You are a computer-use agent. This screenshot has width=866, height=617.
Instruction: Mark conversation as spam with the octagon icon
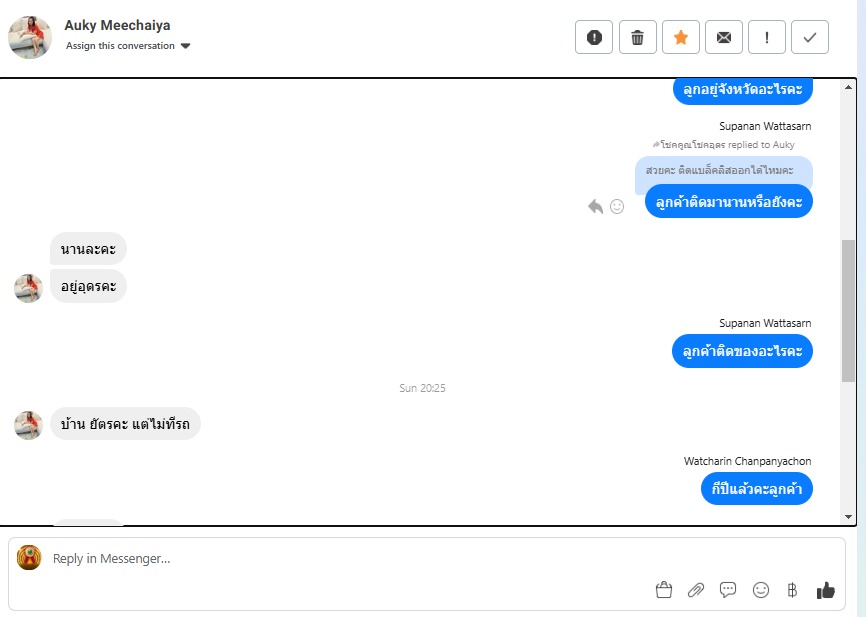click(594, 37)
